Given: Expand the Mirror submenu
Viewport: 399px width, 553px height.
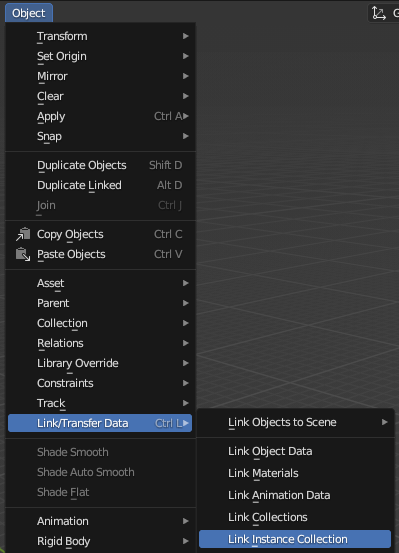Looking at the screenshot, I should coord(100,76).
